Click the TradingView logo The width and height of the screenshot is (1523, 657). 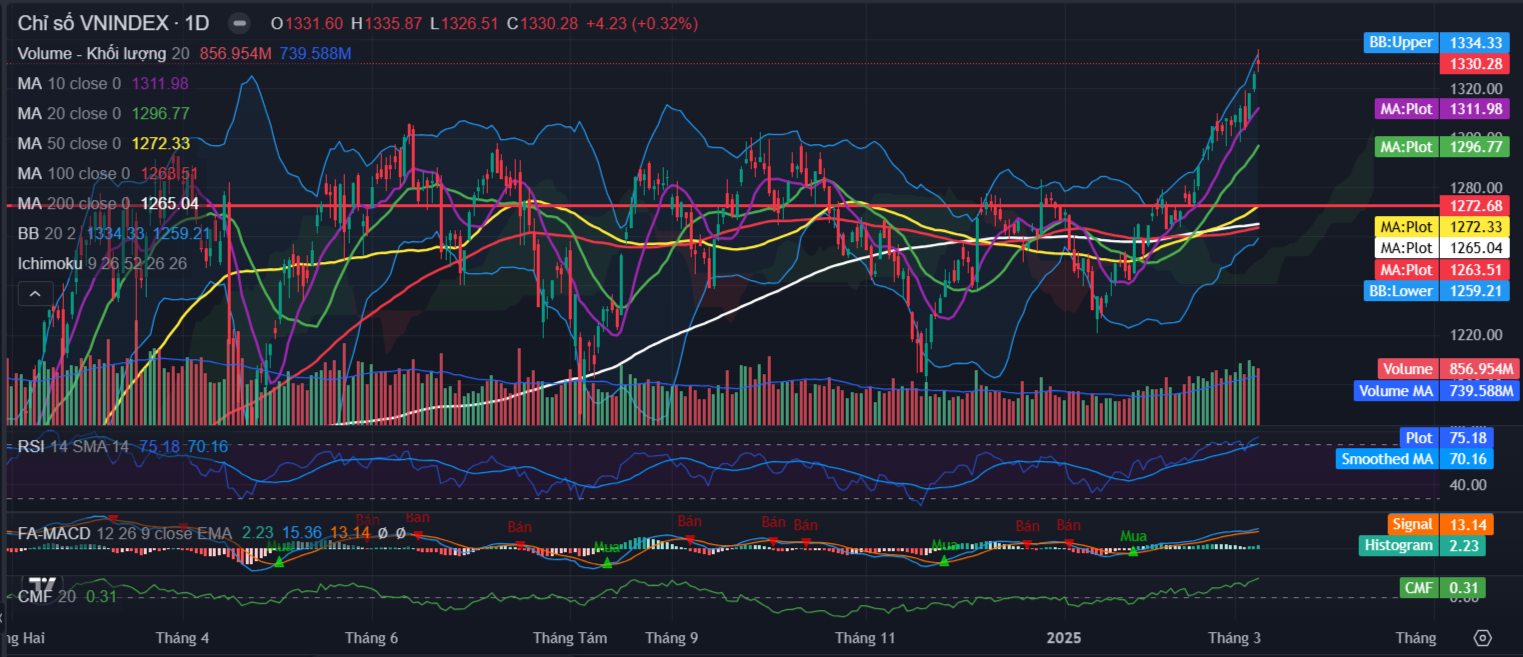42,586
